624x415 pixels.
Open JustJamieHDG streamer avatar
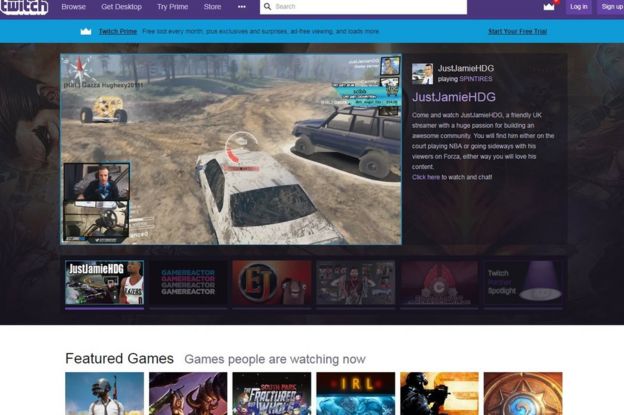[422, 74]
